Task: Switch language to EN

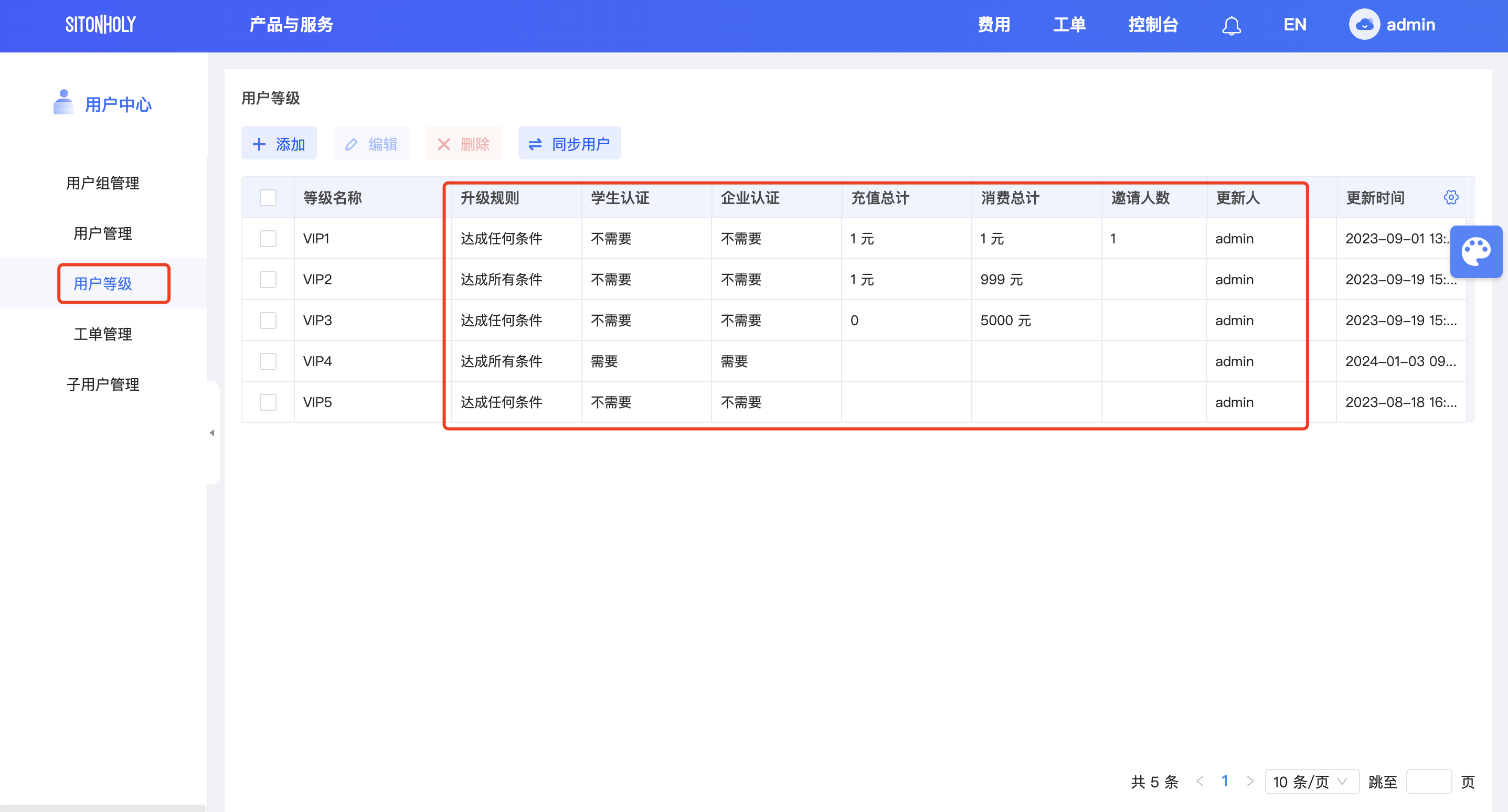Action: [1294, 25]
